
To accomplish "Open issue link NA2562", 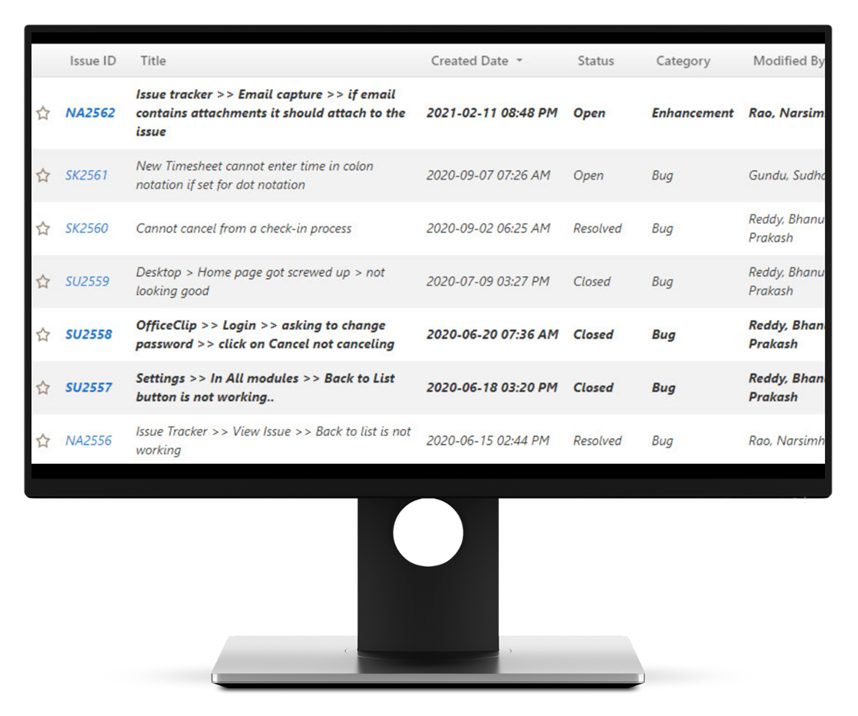I will pyautogui.click(x=90, y=113).
